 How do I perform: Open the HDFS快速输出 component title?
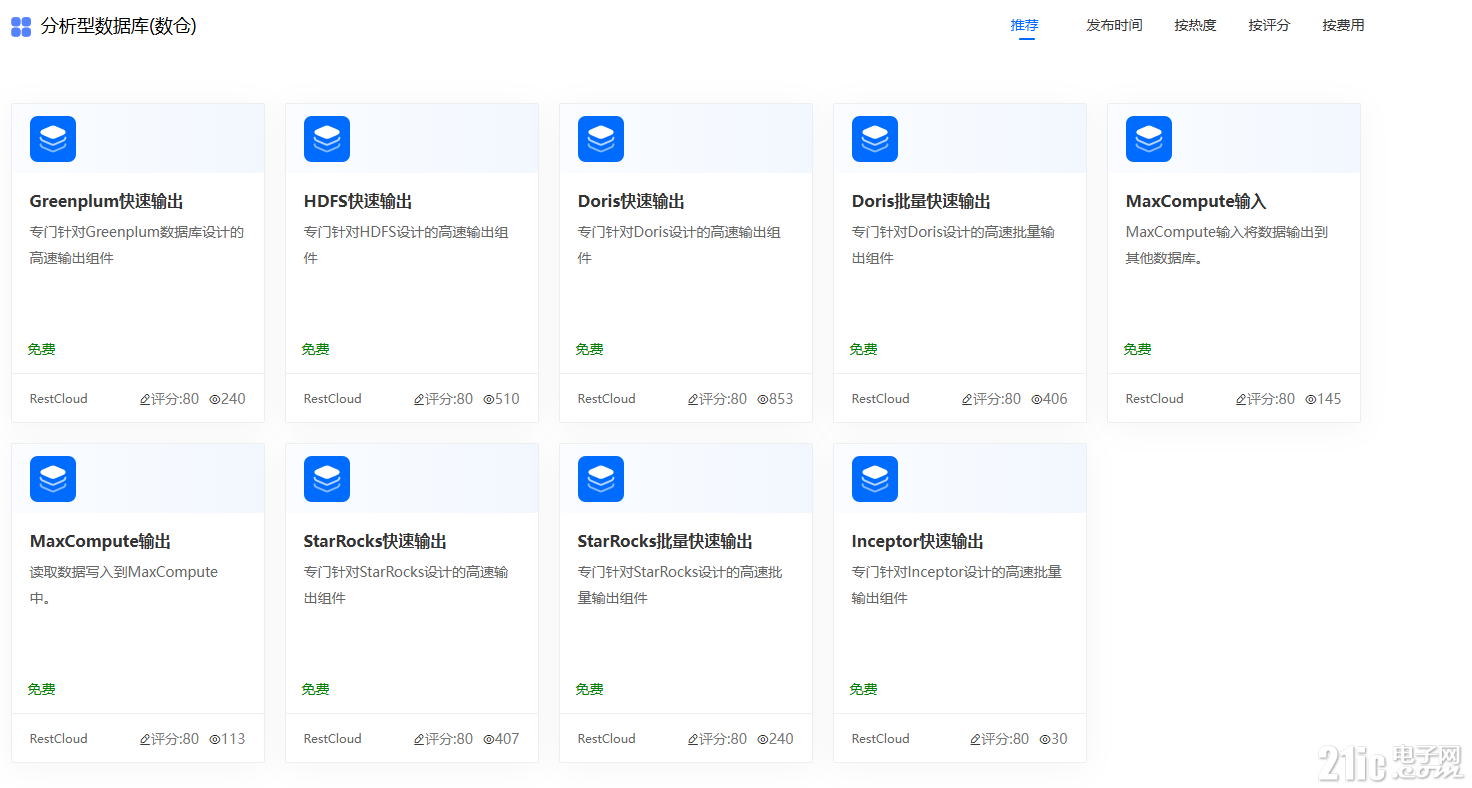[358, 201]
